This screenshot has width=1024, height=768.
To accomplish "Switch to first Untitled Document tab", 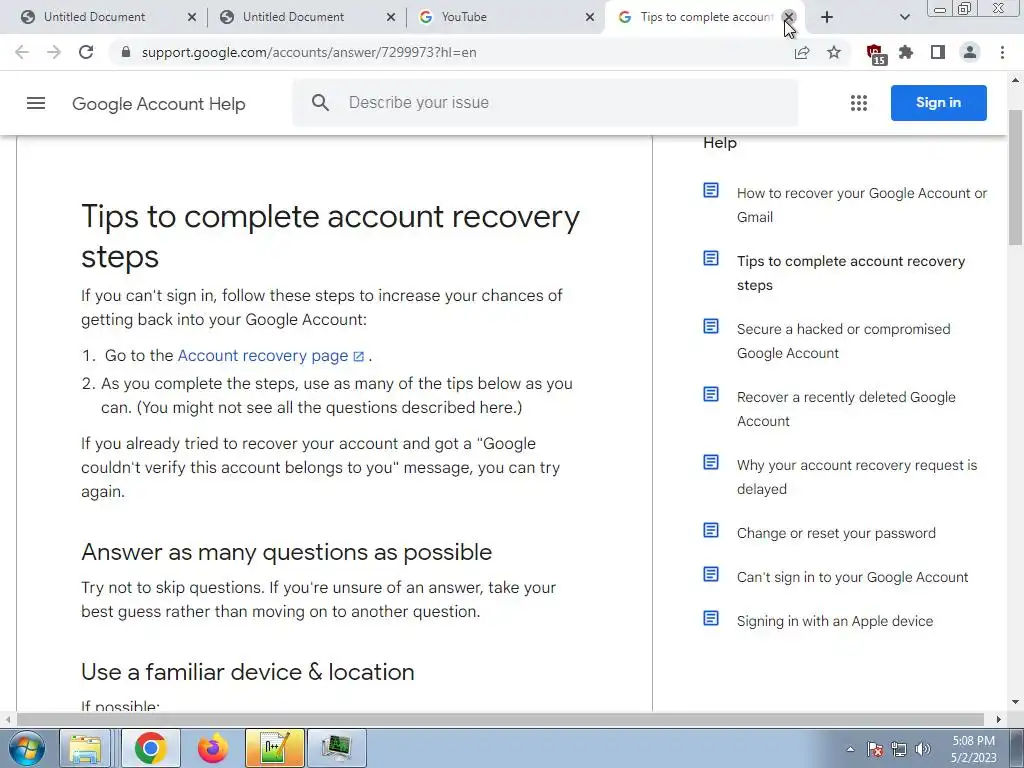I will (x=106, y=17).
